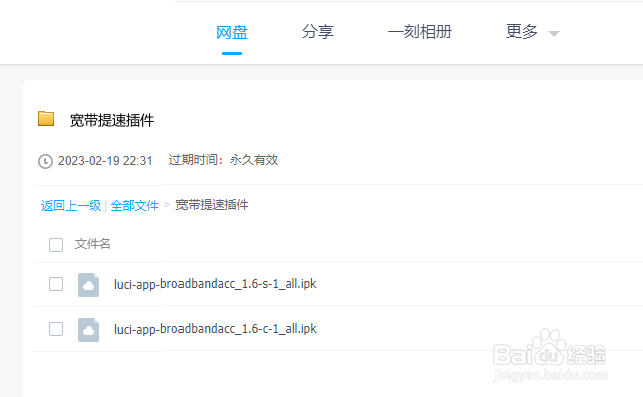Open the 一刻相册 tab
Image resolution: width=643 pixels, height=397 pixels.
tap(420, 32)
